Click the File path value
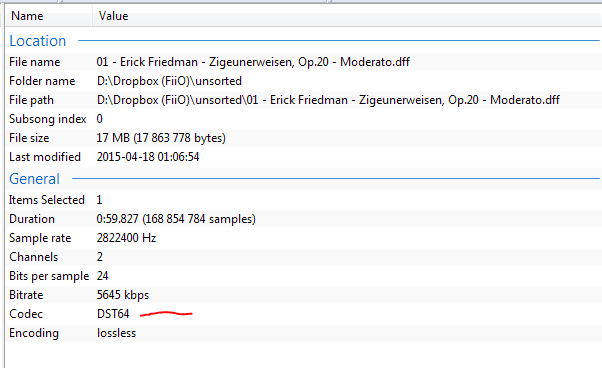602x368 pixels. pos(328,100)
